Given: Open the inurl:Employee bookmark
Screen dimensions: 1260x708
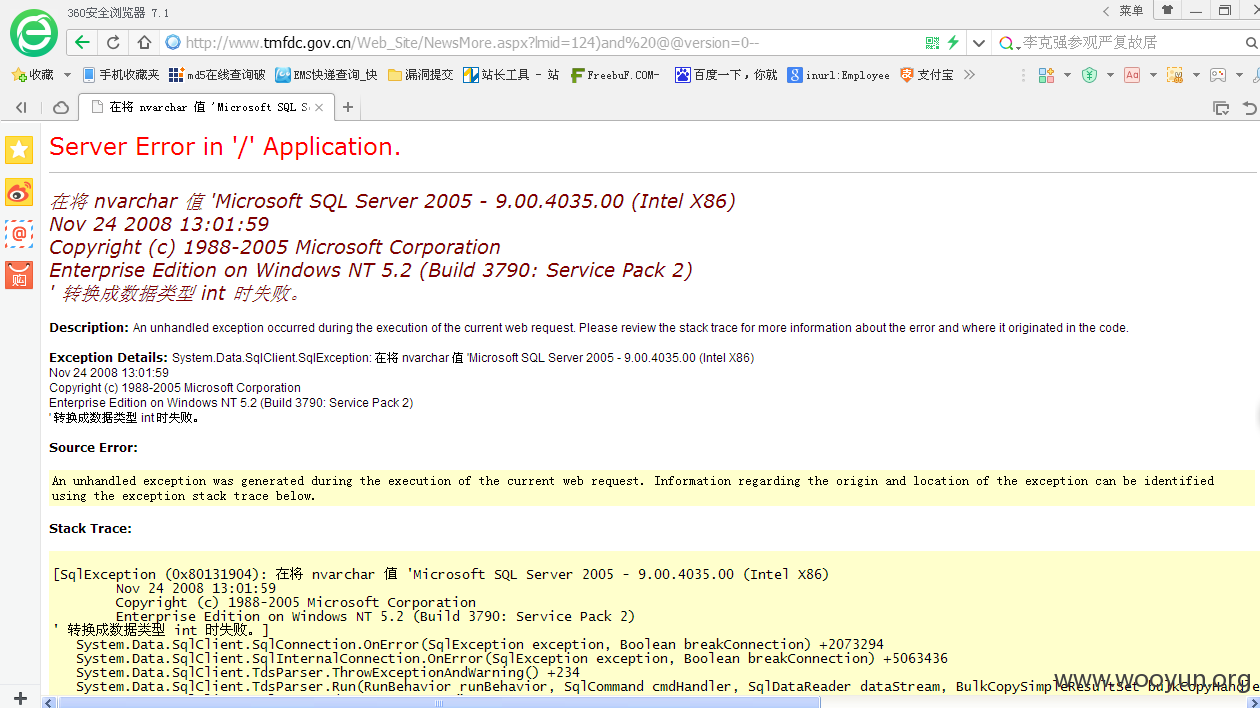Looking at the screenshot, I should pyautogui.click(x=838, y=75).
